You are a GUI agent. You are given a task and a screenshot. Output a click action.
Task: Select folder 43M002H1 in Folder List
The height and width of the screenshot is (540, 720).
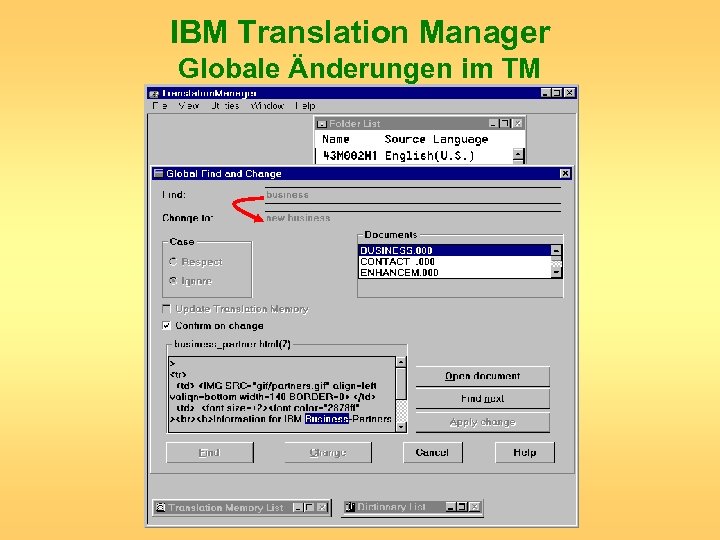350,156
